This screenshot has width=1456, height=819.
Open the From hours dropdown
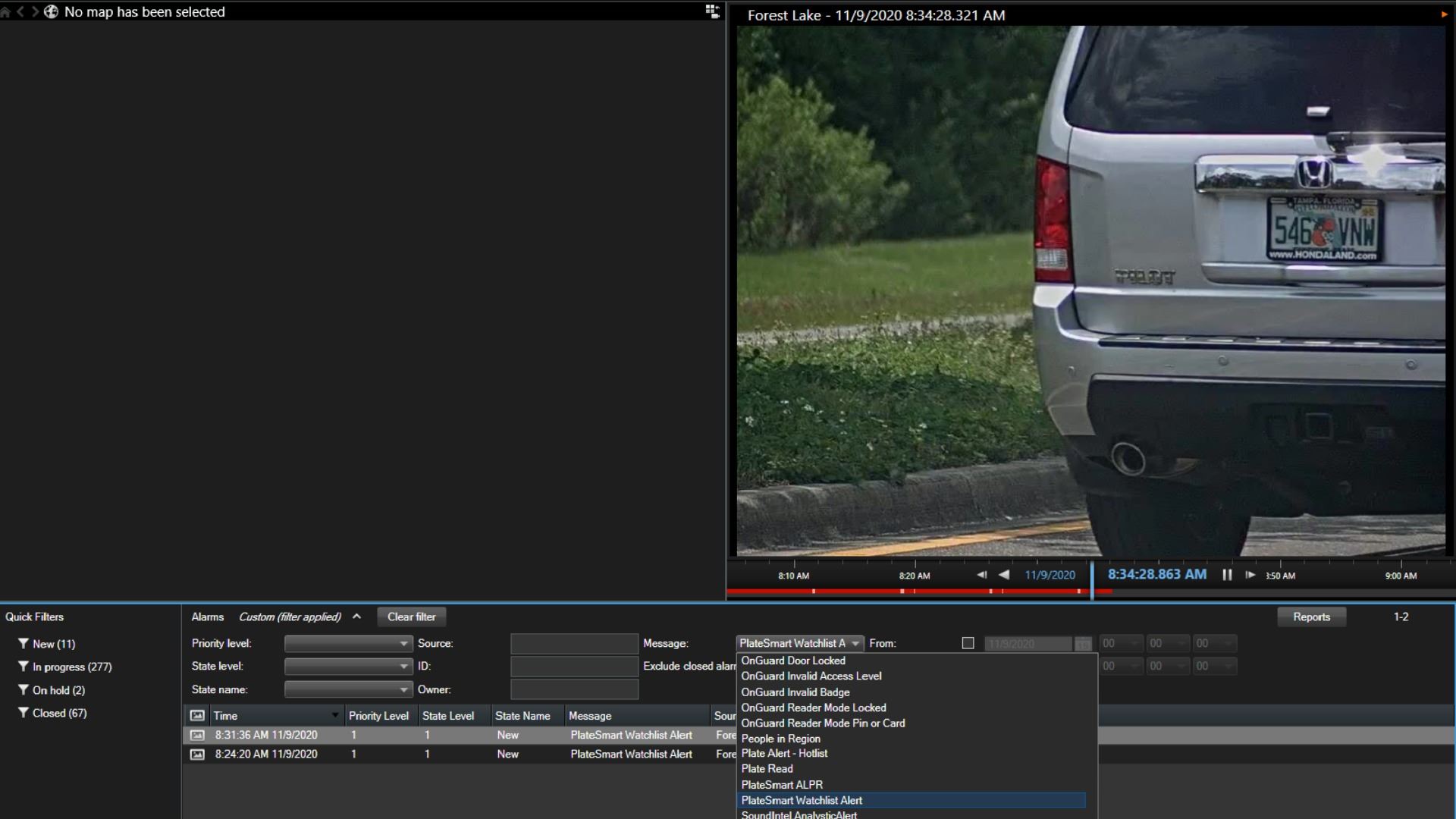[1121, 643]
